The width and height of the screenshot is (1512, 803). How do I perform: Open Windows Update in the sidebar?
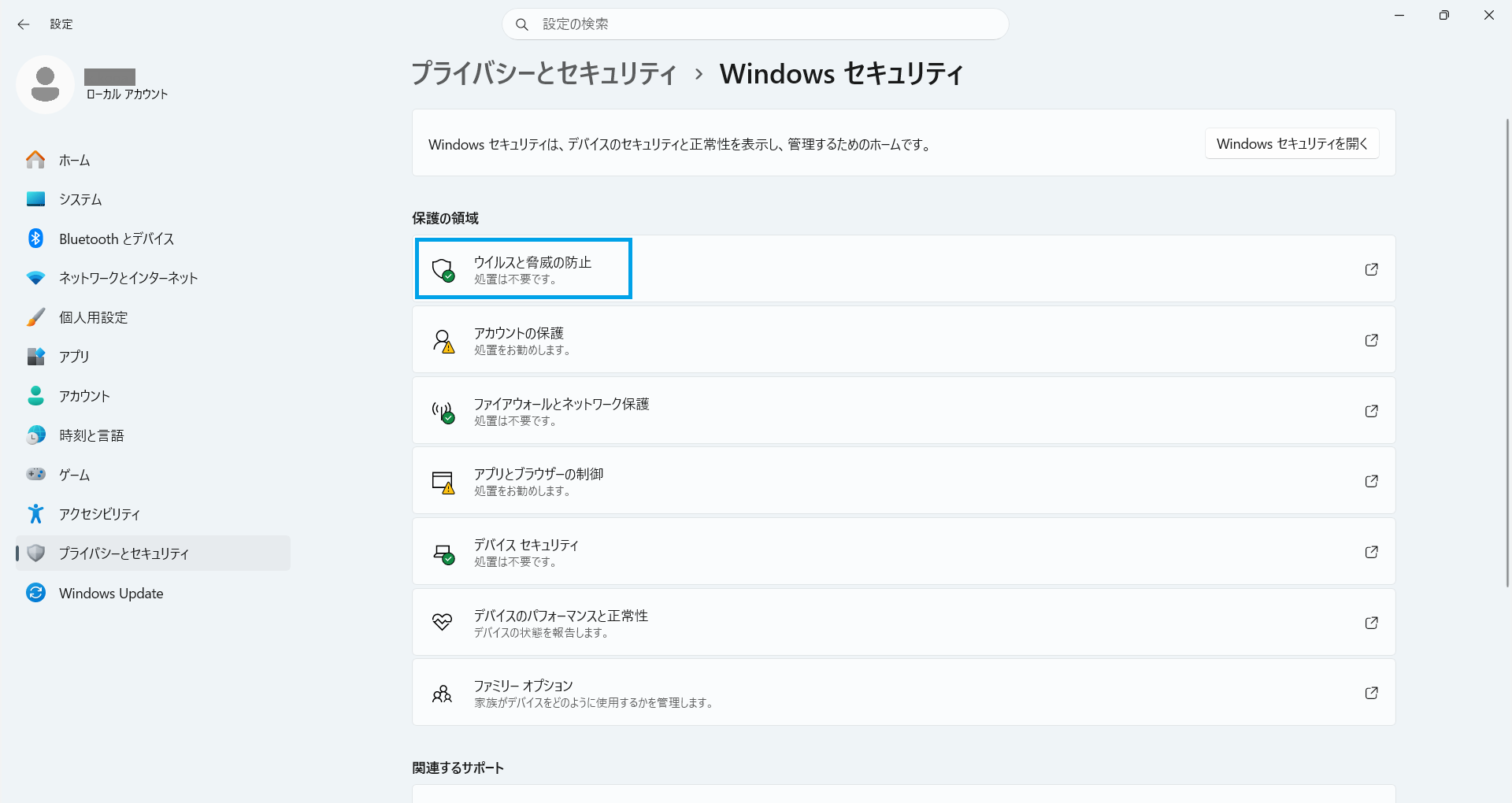(111, 594)
